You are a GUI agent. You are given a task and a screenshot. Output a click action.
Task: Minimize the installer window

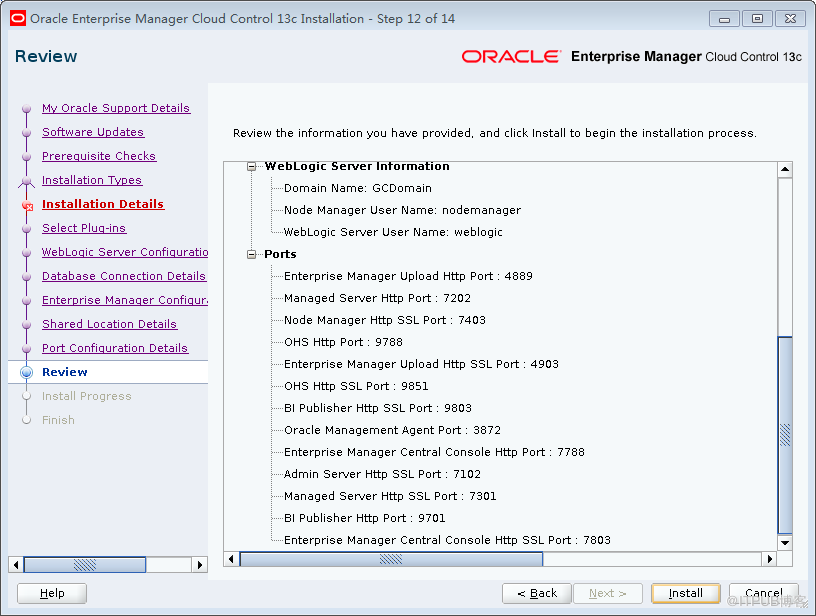724,19
